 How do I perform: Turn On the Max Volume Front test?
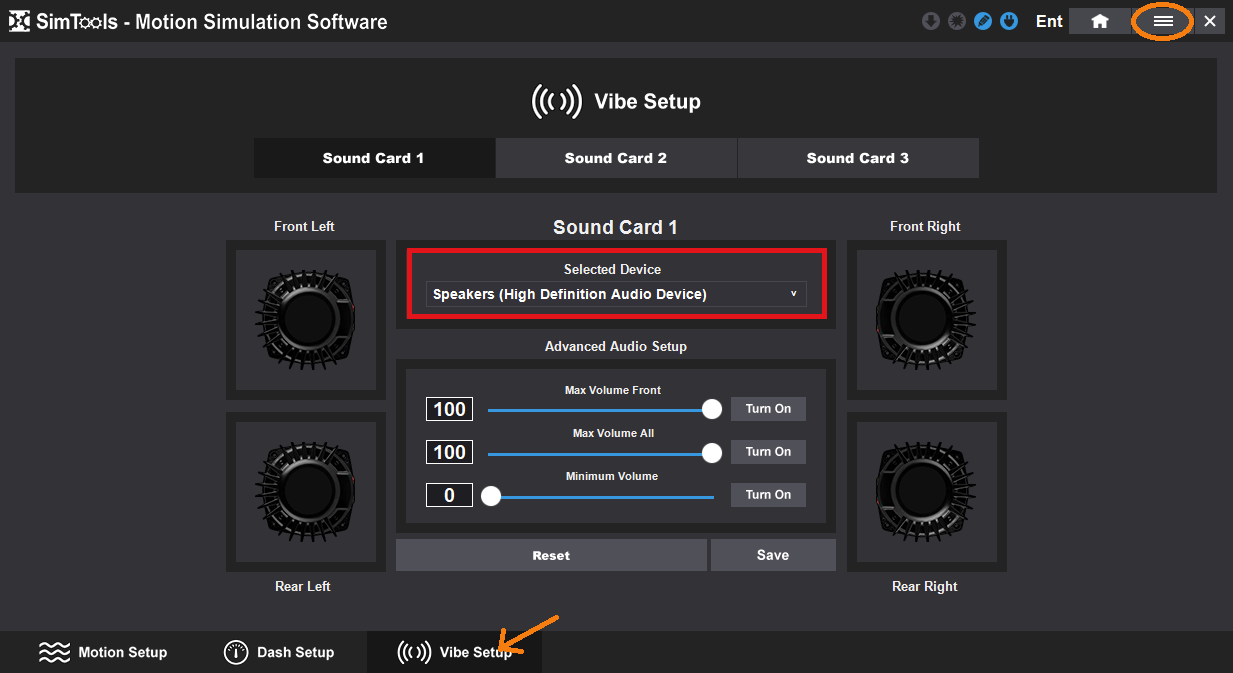pyautogui.click(x=768, y=409)
